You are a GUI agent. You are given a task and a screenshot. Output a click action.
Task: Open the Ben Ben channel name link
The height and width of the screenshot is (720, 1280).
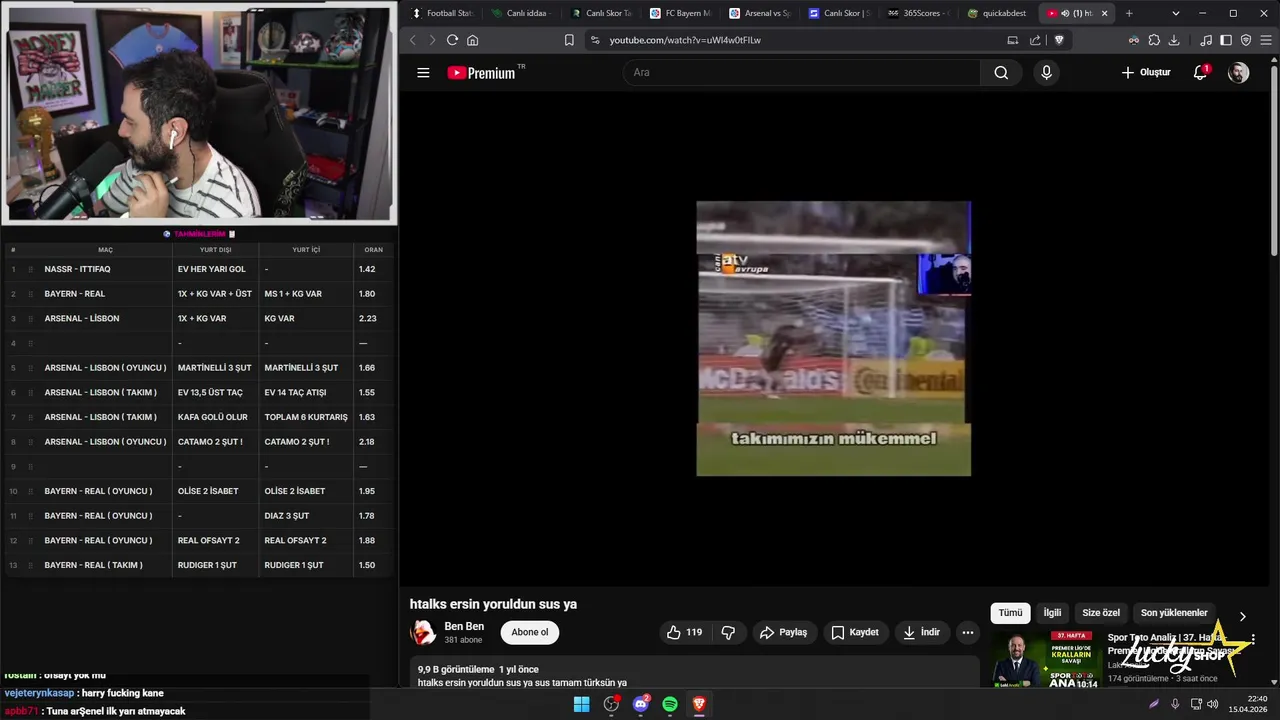tap(464, 627)
